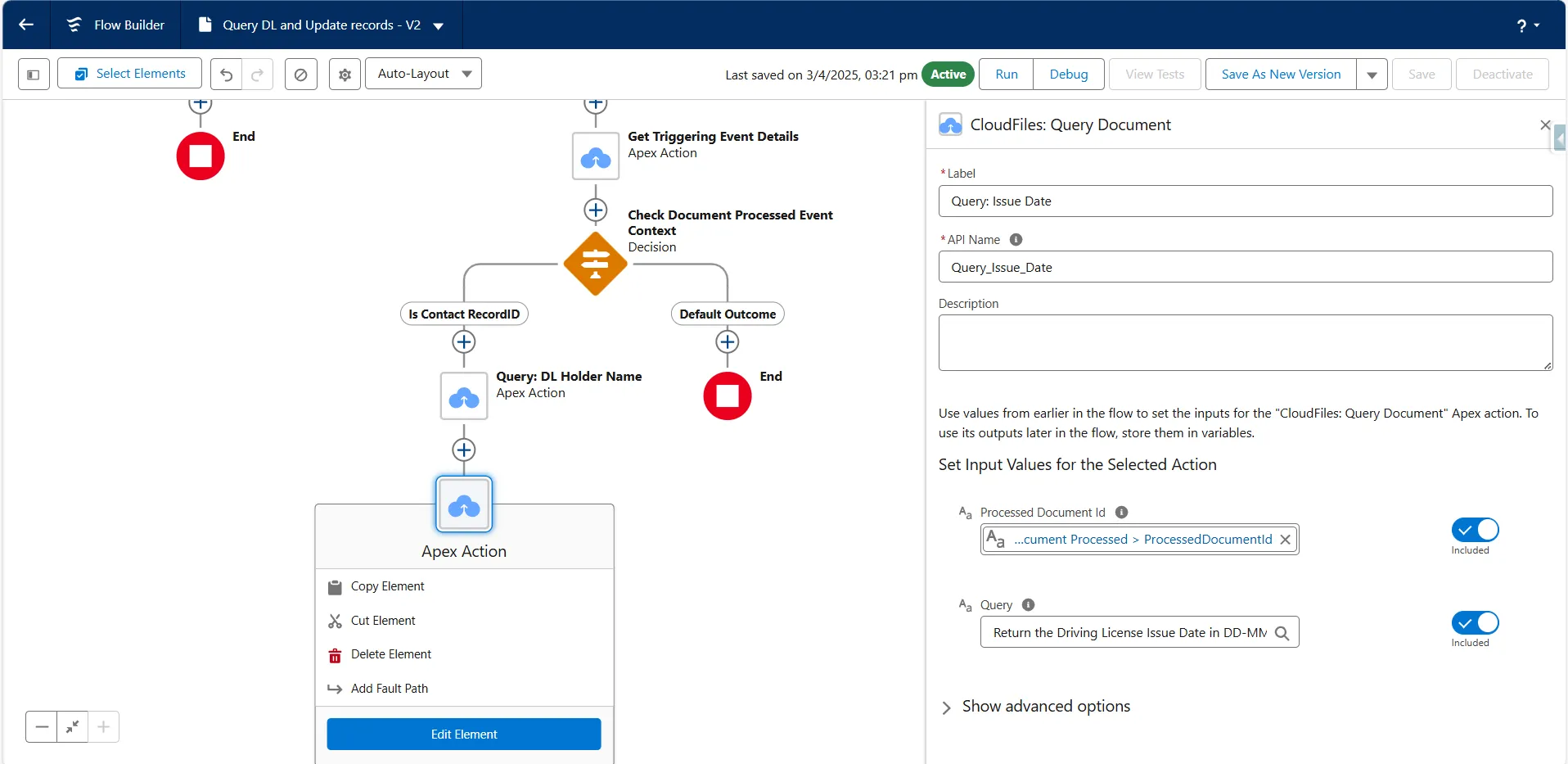Open Save As New Version dropdown arrow
Screen dimensions: 1568x764
click(1372, 75)
